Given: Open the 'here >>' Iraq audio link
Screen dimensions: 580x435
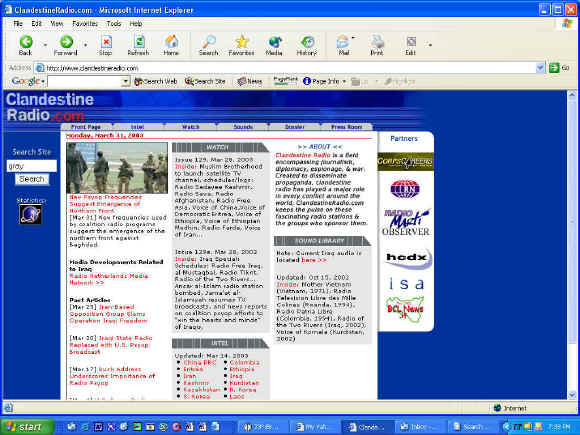Looking at the screenshot, I should [314, 260].
